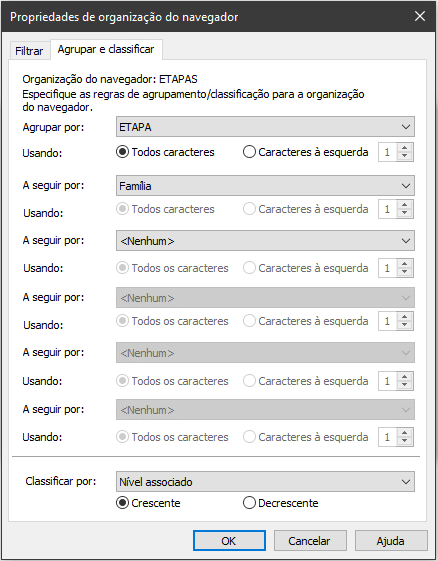Select Todos os caracteres under first Nenhum row
438x561 pixels.
(172, 268)
